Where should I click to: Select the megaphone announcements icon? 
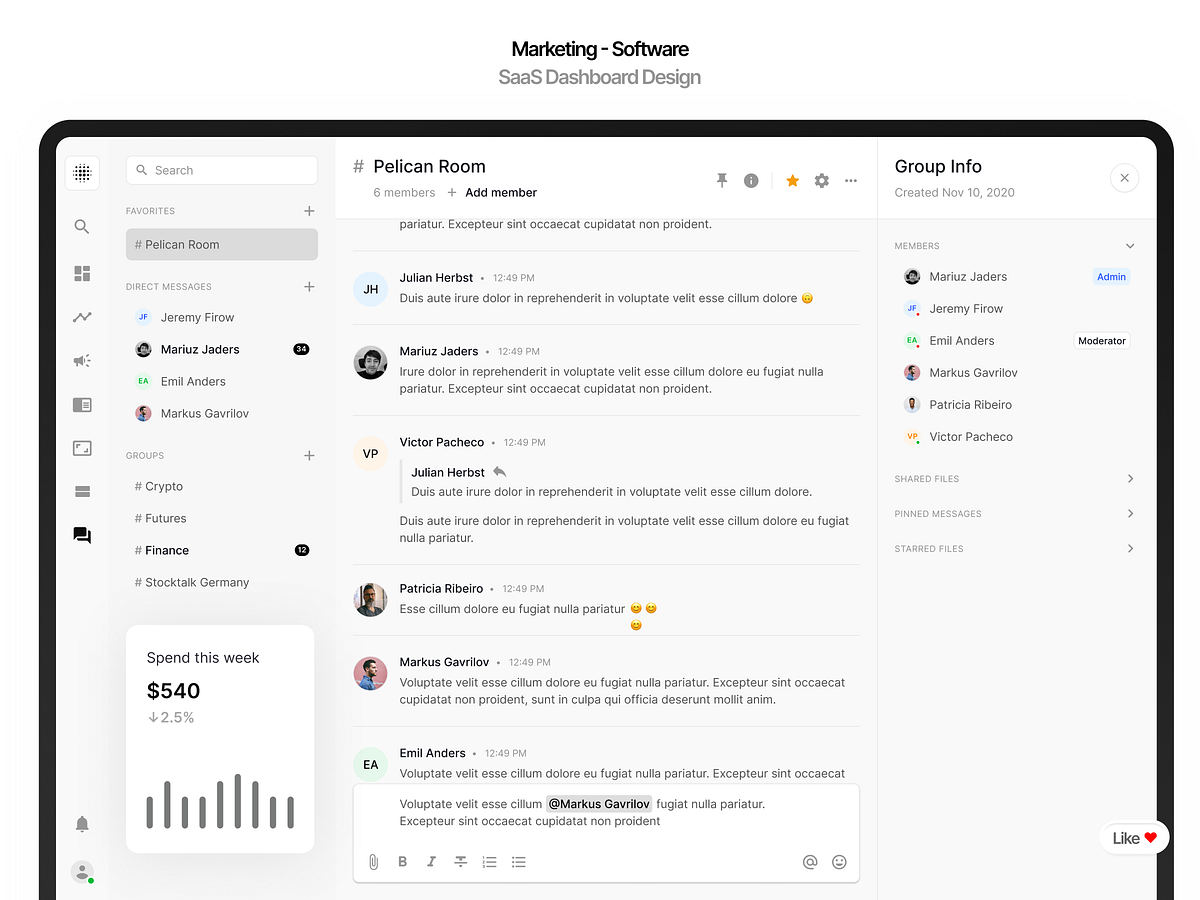(82, 360)
